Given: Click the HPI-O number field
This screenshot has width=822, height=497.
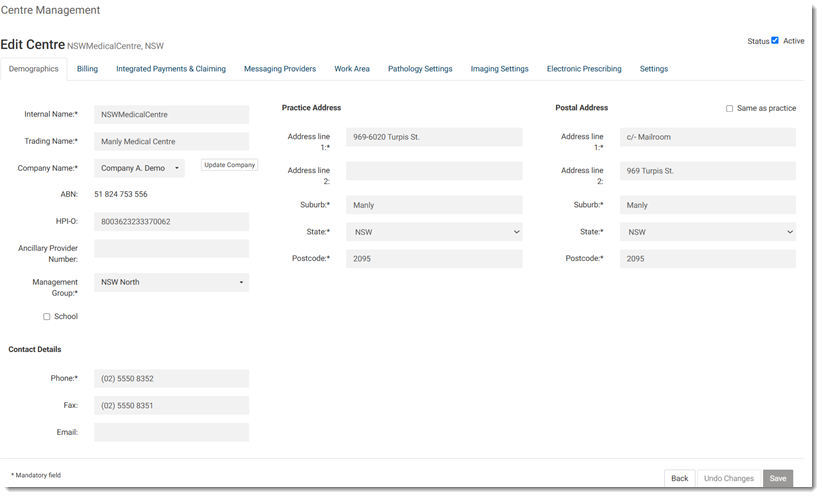Looking at the screenshot, I should click(x=171, y=221).
